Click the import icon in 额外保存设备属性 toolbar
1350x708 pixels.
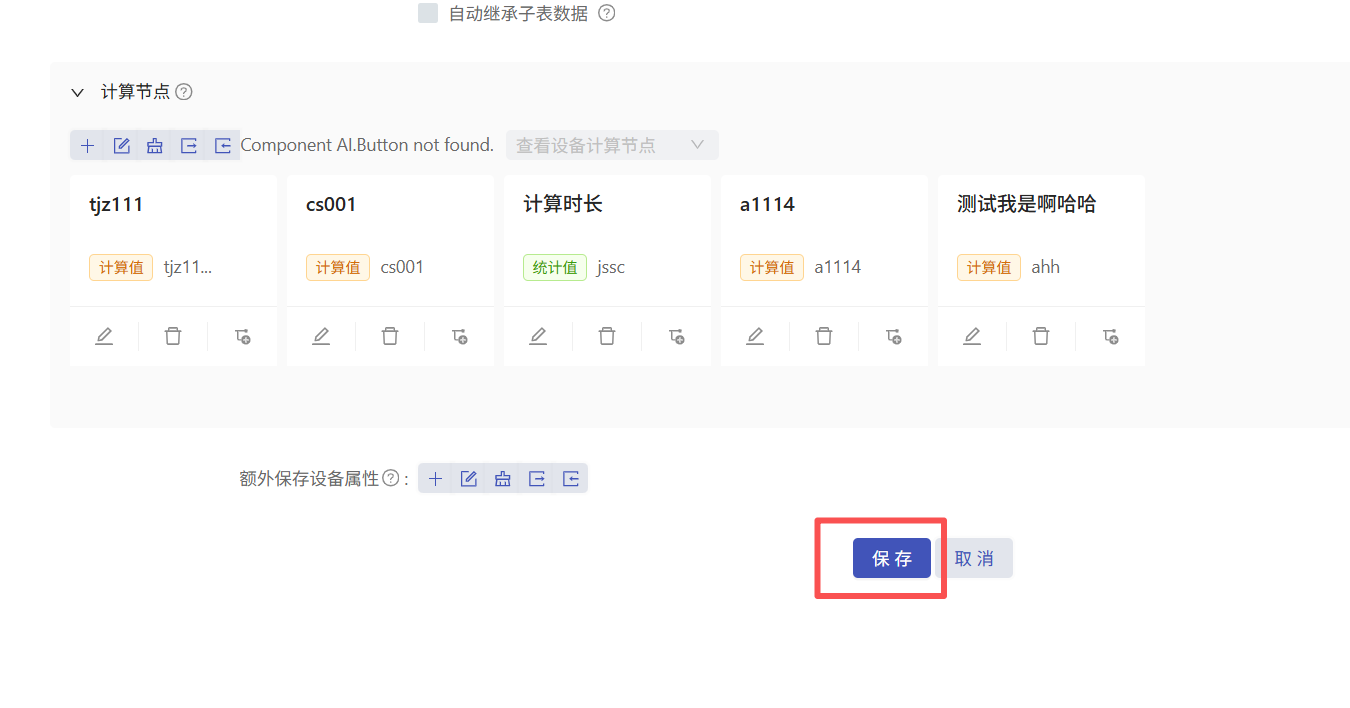click(x=571, y=479)
